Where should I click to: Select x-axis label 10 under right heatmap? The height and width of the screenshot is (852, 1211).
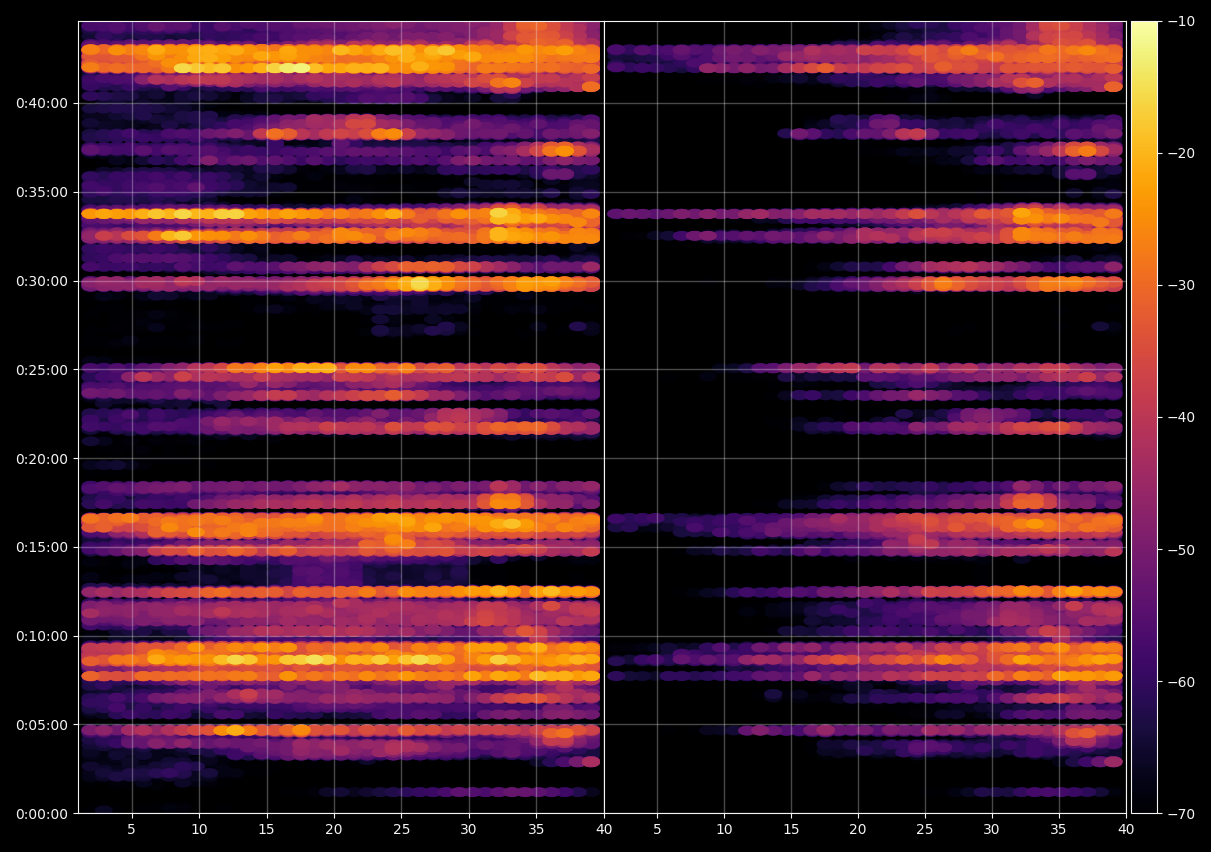[724, 829]
